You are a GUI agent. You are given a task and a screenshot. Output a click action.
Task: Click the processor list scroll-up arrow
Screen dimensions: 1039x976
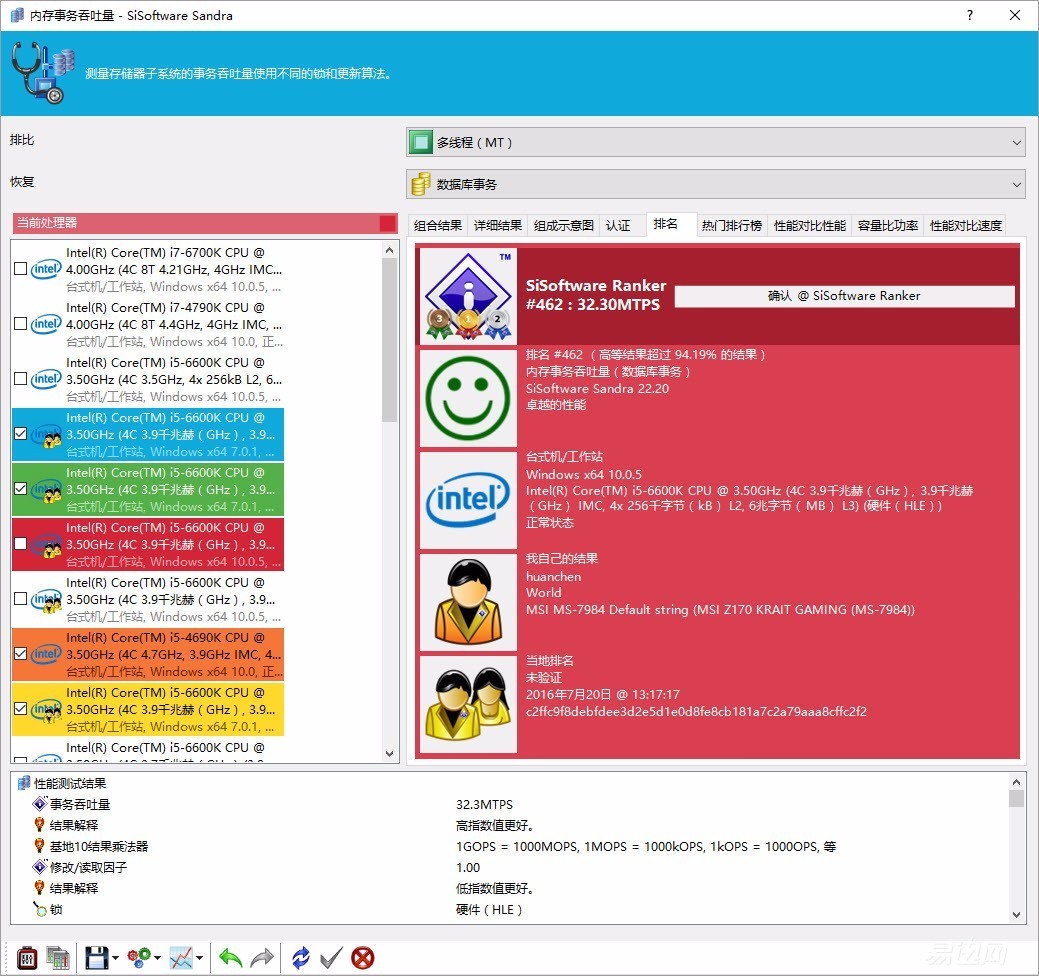(x=390, y=250)
